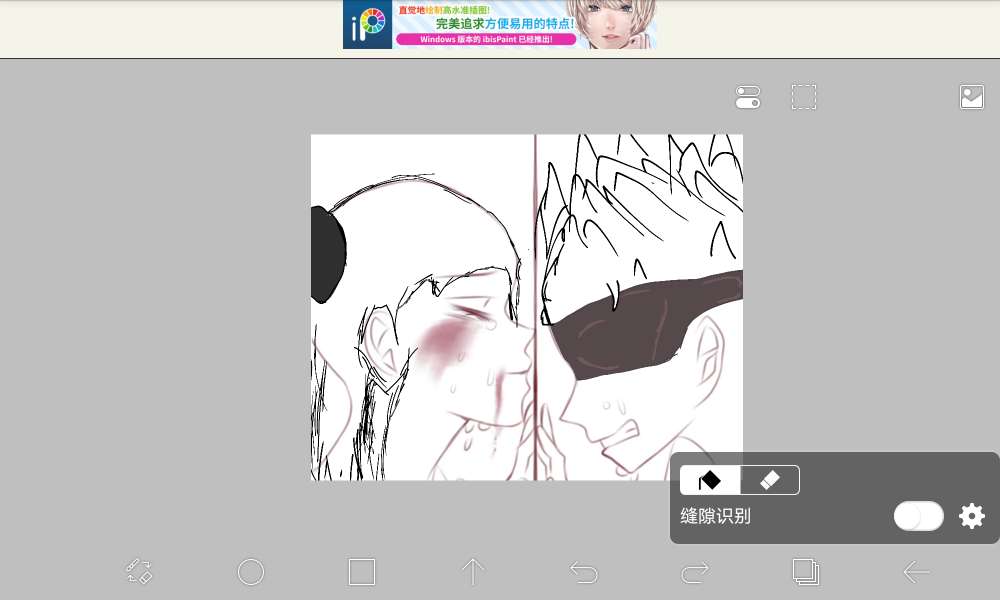This screenshot has width=1000, height=600.
Task: Switch between brush and eraser tool
Action: click(139, 571)
